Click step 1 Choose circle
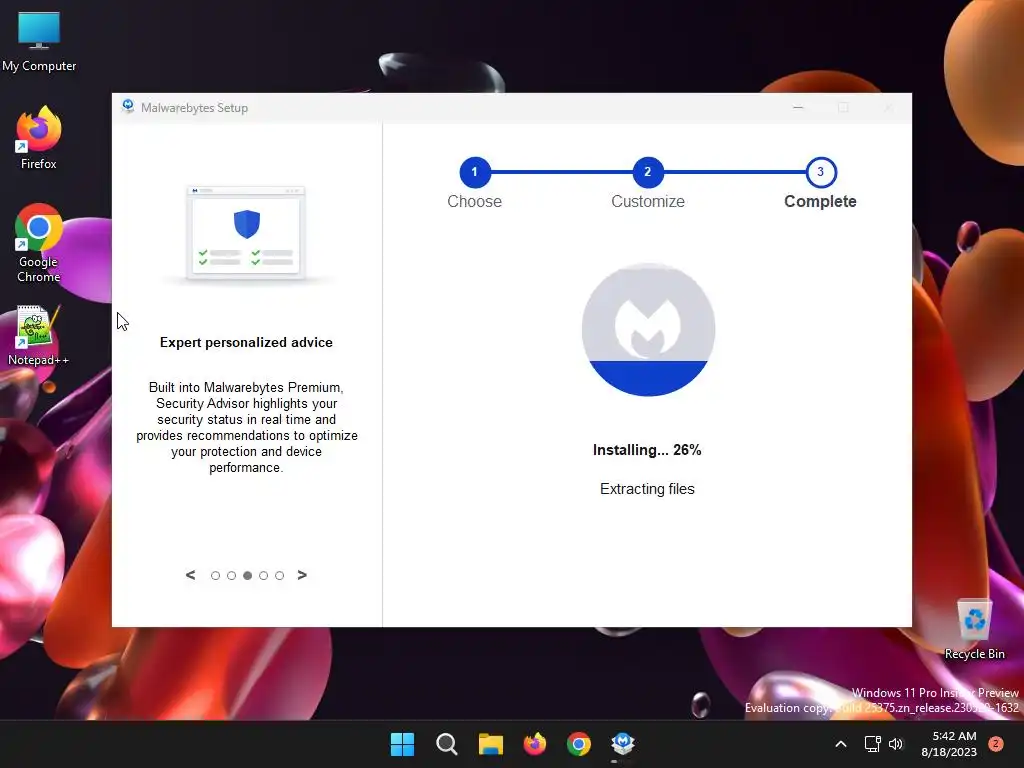This screenshot has width=1024, height=768. pos(475,172)
